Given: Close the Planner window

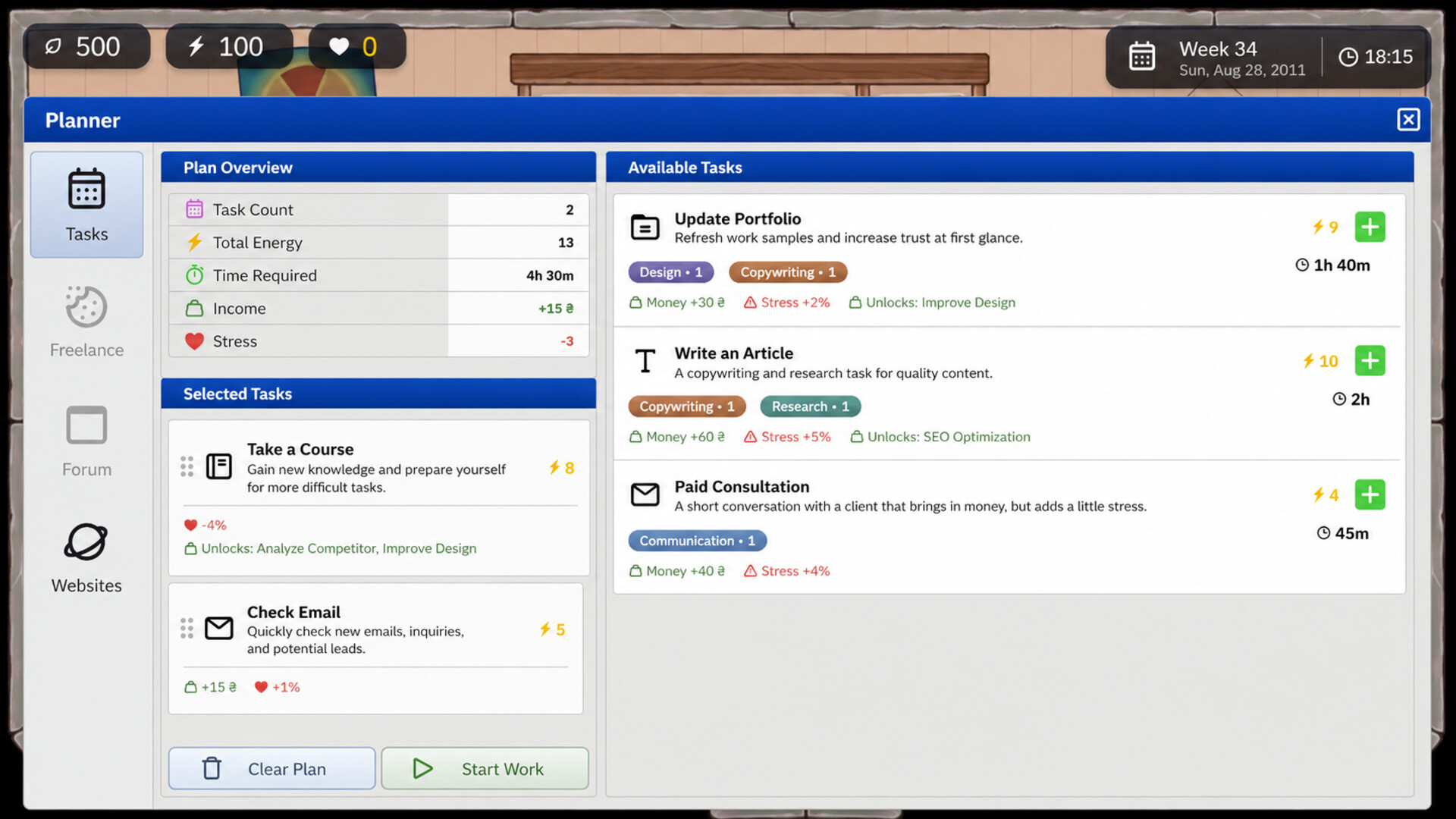Looking at the screenshot, I should (x=1408, y=120).
